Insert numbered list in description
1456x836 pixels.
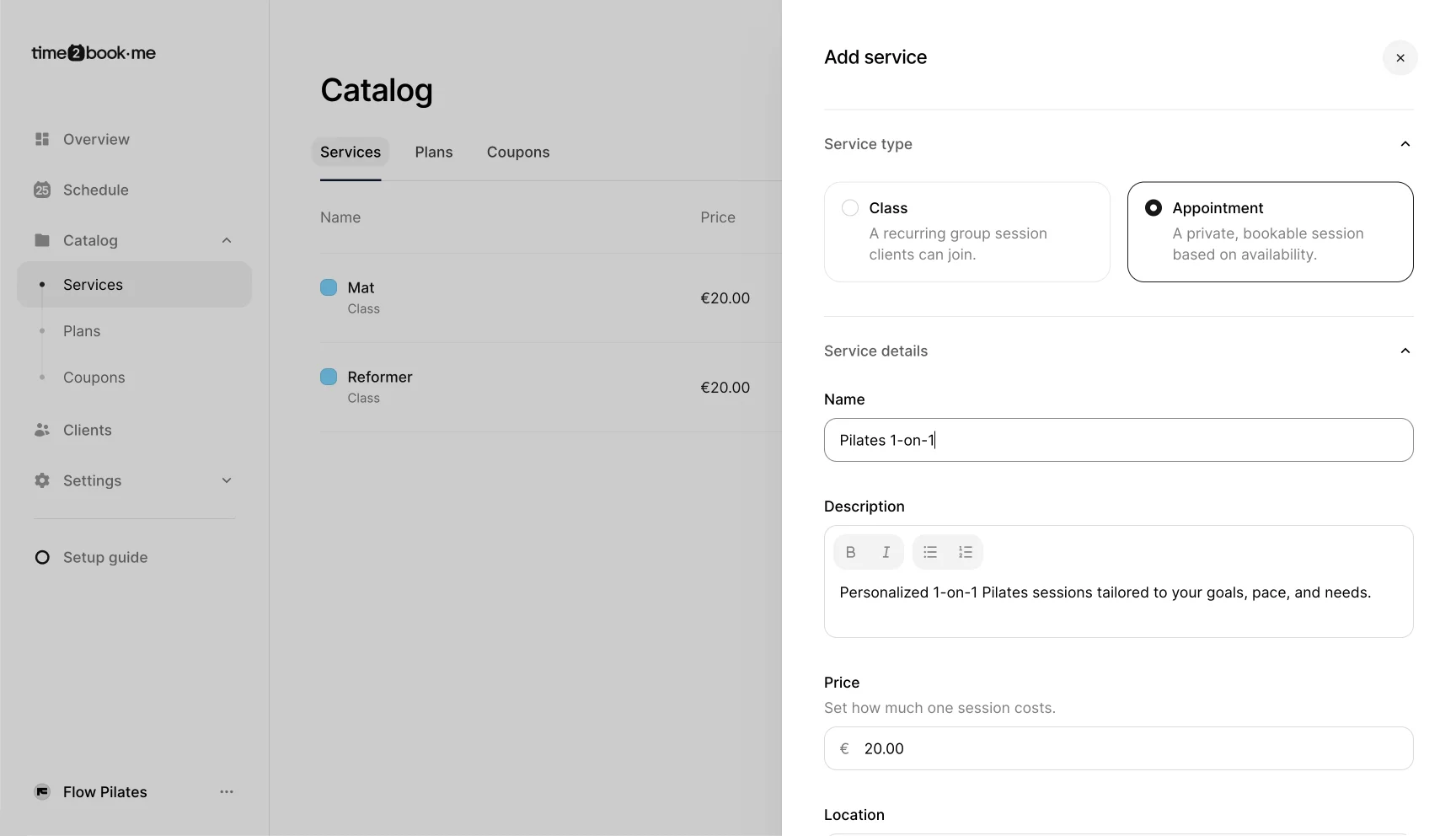[966, 552]
